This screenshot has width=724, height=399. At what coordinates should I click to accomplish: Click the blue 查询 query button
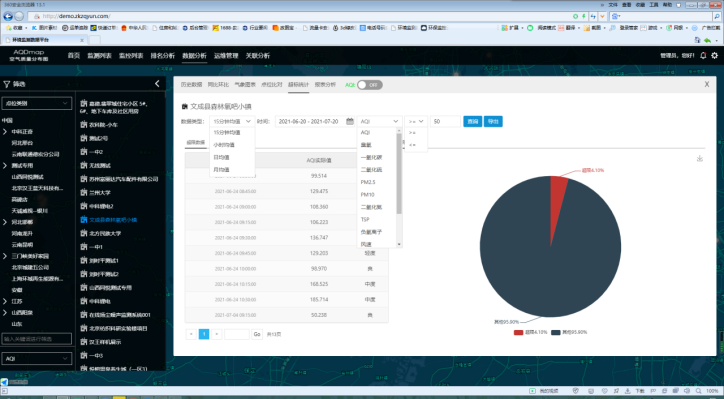click(x=472, y=121)
